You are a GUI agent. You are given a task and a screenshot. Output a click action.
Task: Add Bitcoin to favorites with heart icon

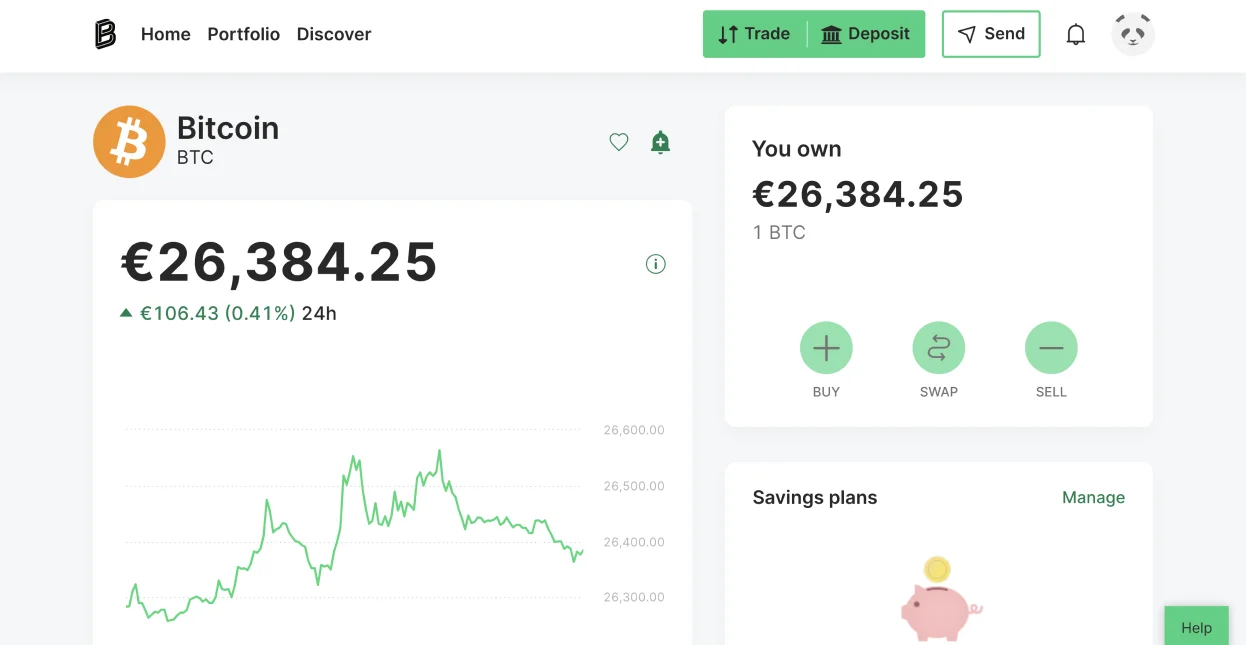point(619,142)
